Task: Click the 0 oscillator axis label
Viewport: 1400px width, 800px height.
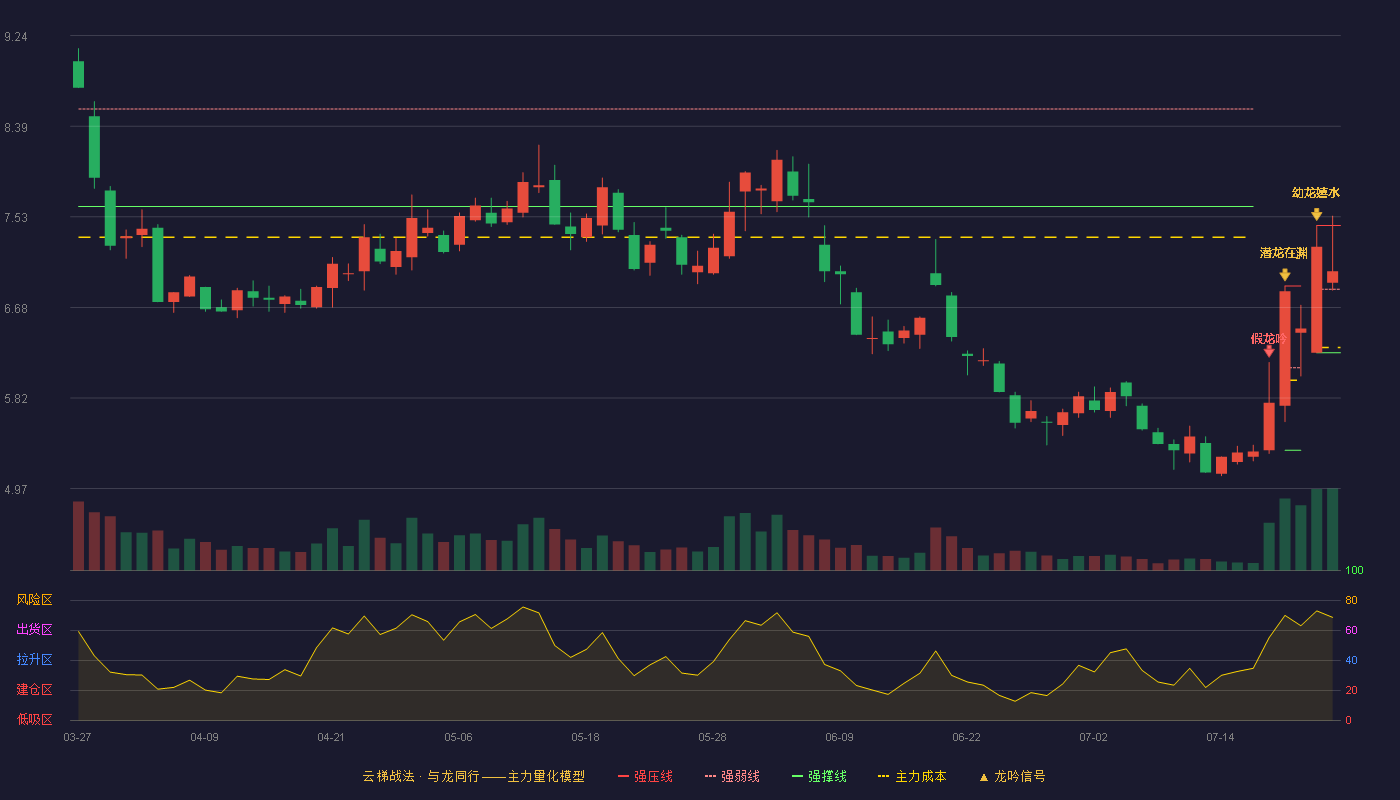Action: pos(1348,720)
